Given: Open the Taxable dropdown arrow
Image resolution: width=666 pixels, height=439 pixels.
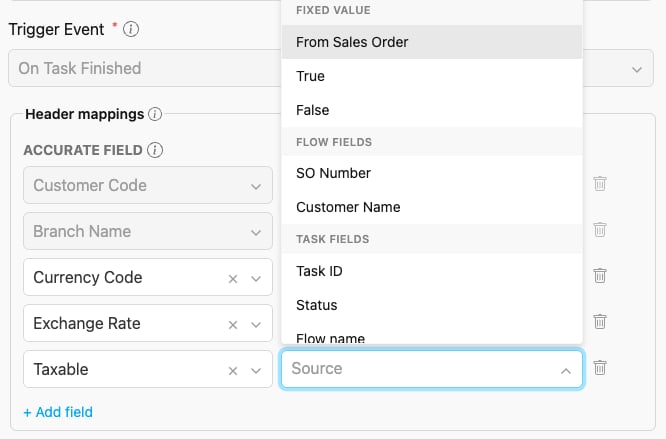Looking at the screenshot, I should click(x=256, y=371).
